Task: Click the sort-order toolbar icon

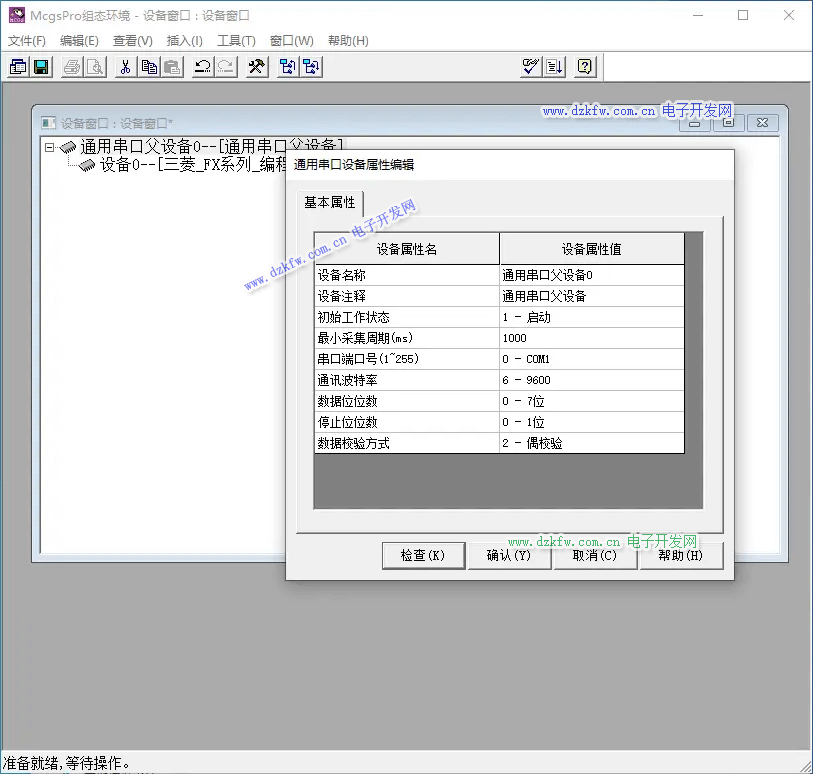Action: pos(554,67)
